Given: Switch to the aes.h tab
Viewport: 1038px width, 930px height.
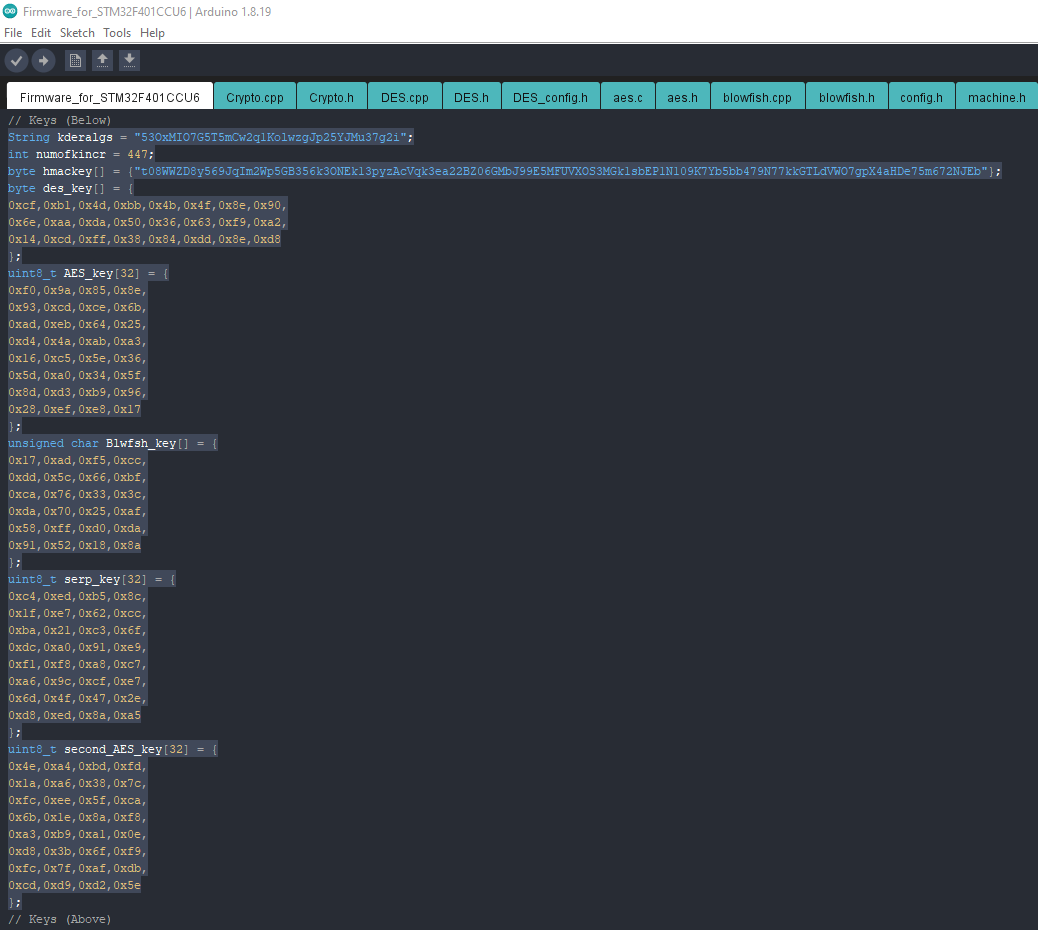Looking at the screenshot, I should pos(683,97).
